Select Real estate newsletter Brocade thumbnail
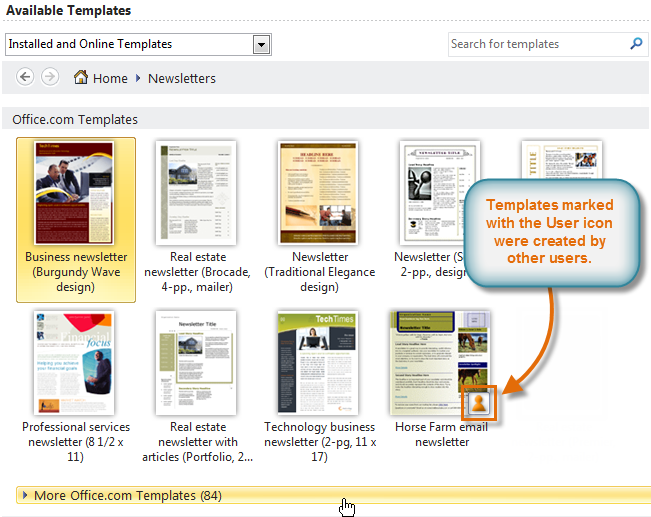Viewport: 651px width, 517px height. point(195,191)
